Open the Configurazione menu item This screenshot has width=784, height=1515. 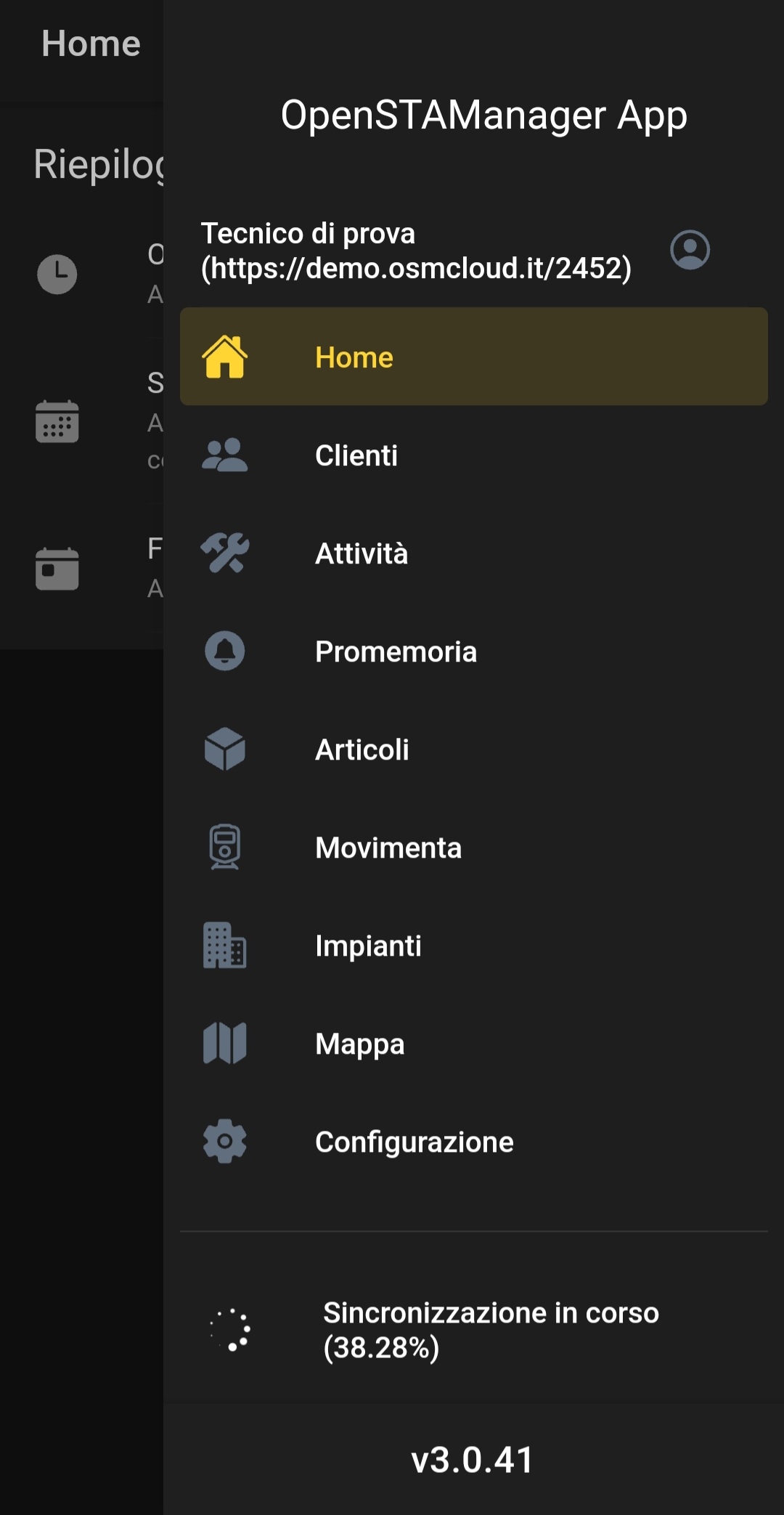[x=414, y=1142]
